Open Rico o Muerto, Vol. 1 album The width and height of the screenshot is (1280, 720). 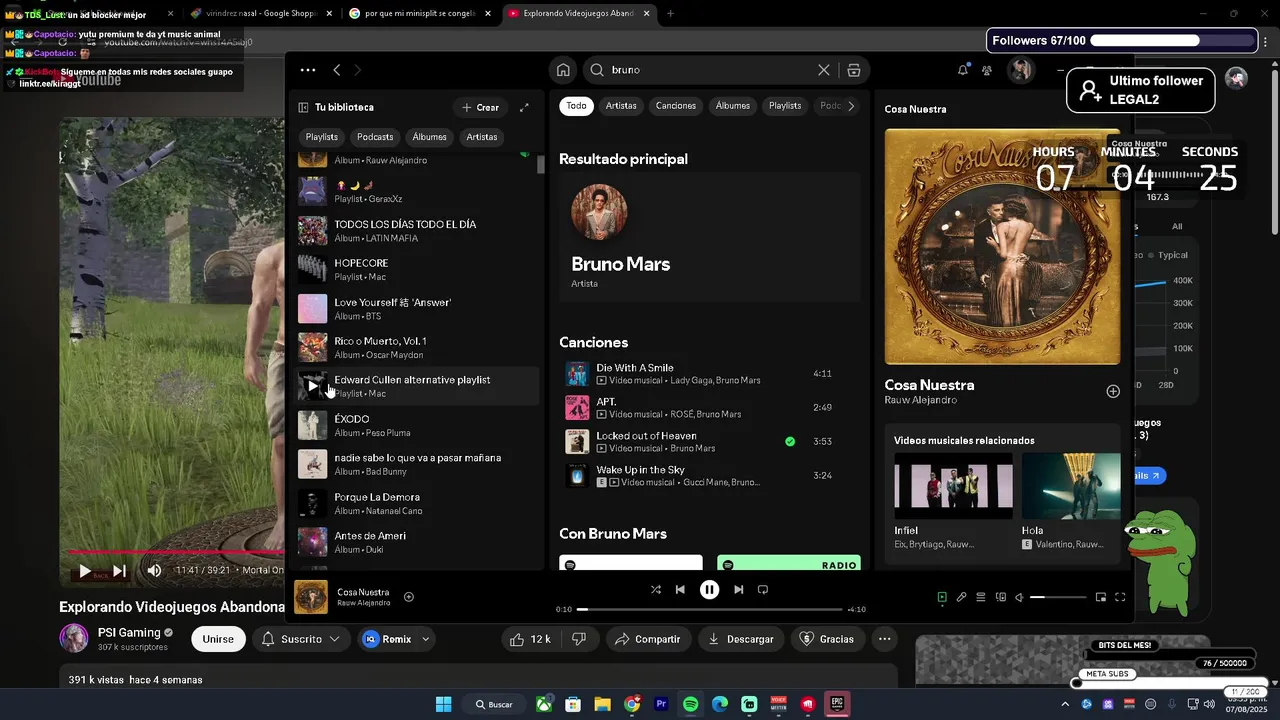(x=418, y=347)
